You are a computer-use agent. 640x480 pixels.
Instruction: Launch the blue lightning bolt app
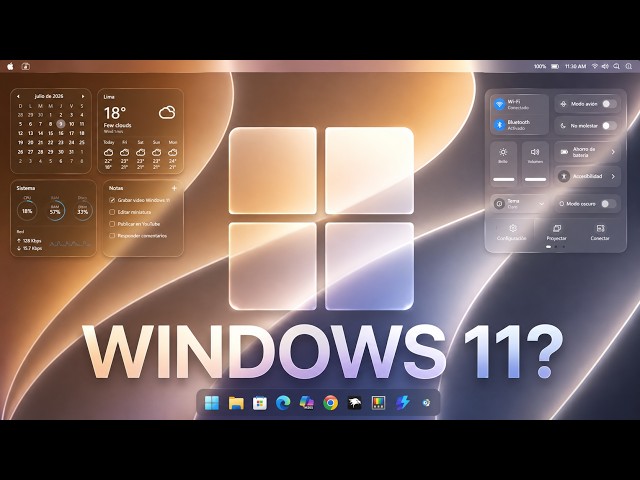point(402,403)
